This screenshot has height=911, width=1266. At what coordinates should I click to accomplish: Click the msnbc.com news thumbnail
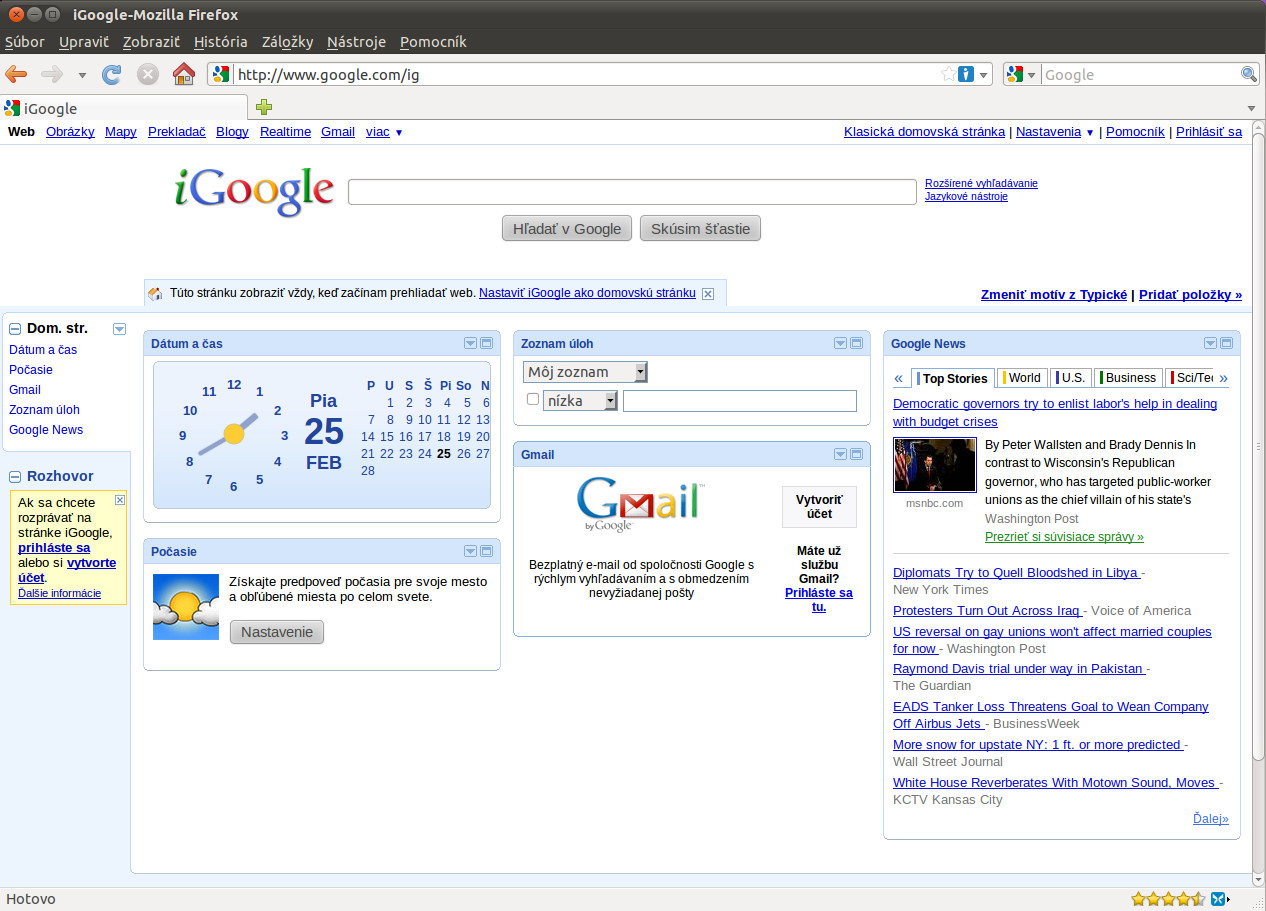pos(934,465)
